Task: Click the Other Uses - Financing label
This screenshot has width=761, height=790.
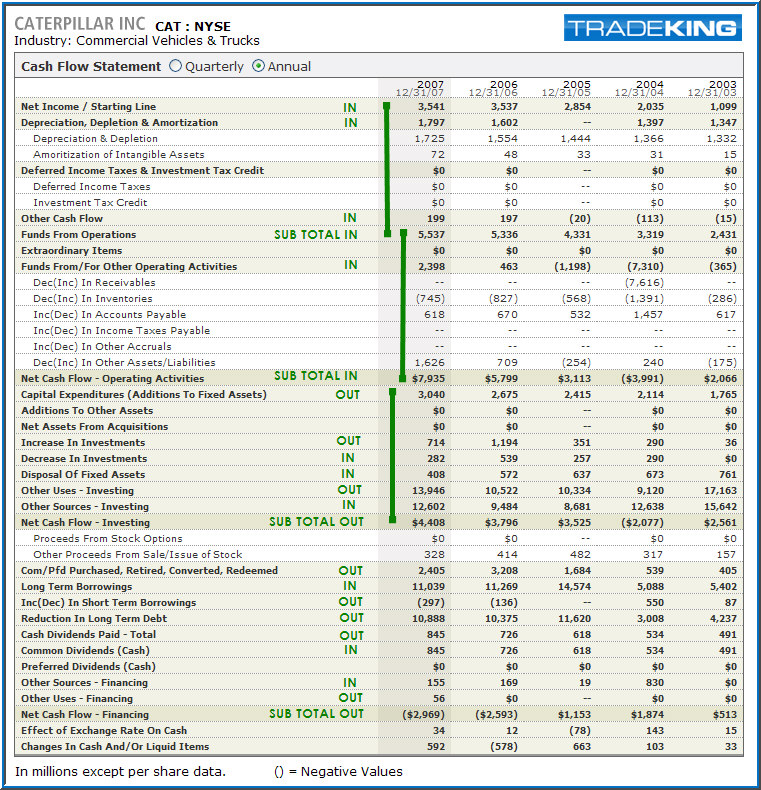Action: (77, 699)
